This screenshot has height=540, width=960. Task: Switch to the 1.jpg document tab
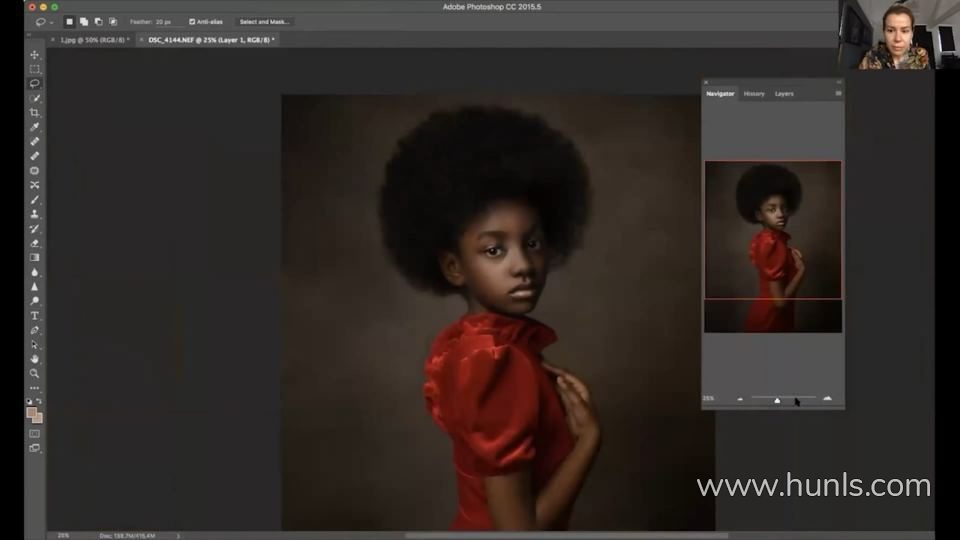92,40
